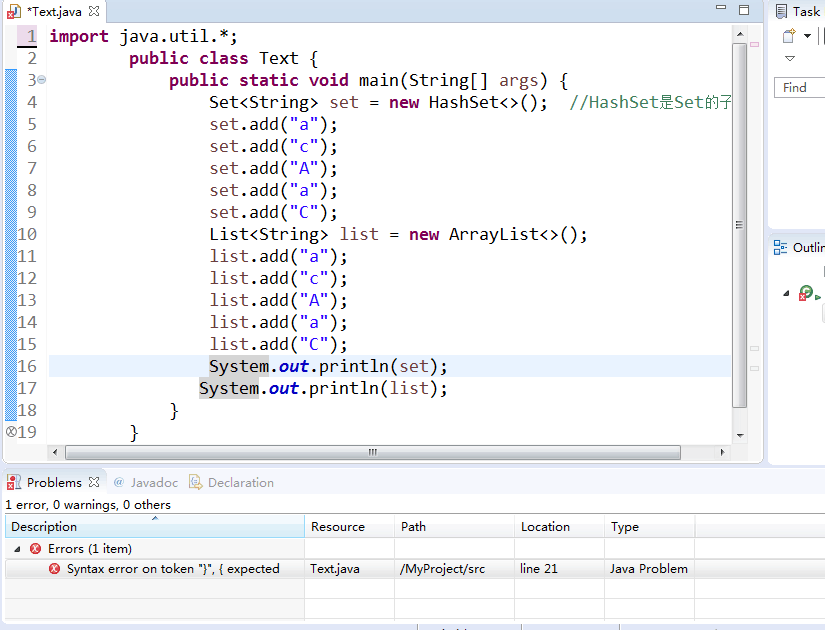Click the closing brace on line 19

click(134, 433)
